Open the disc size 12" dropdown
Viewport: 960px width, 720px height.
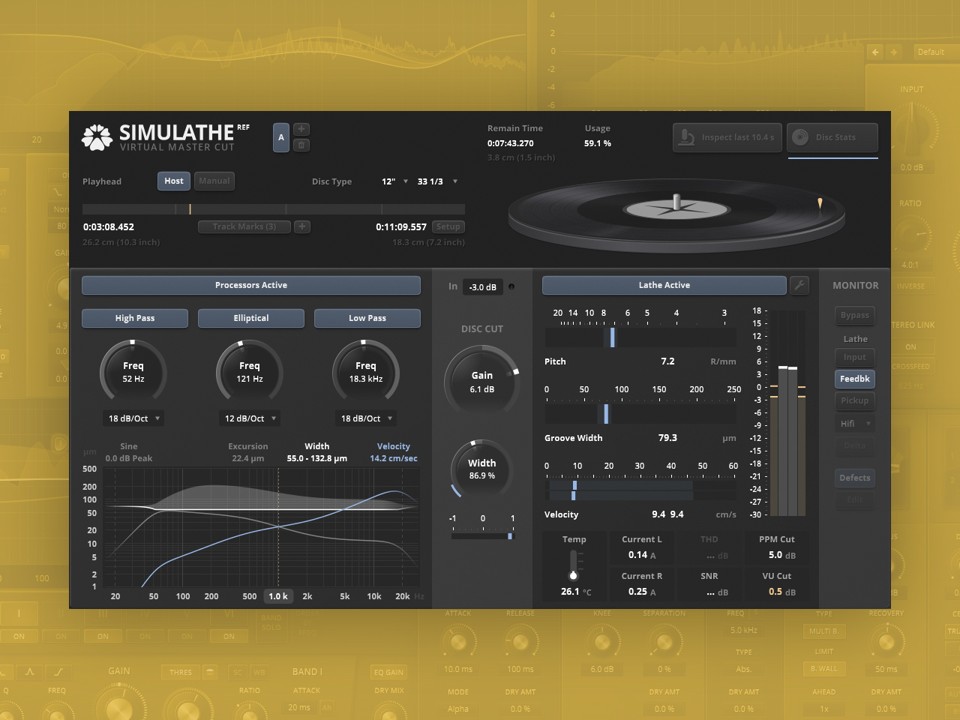pos(394,182)
